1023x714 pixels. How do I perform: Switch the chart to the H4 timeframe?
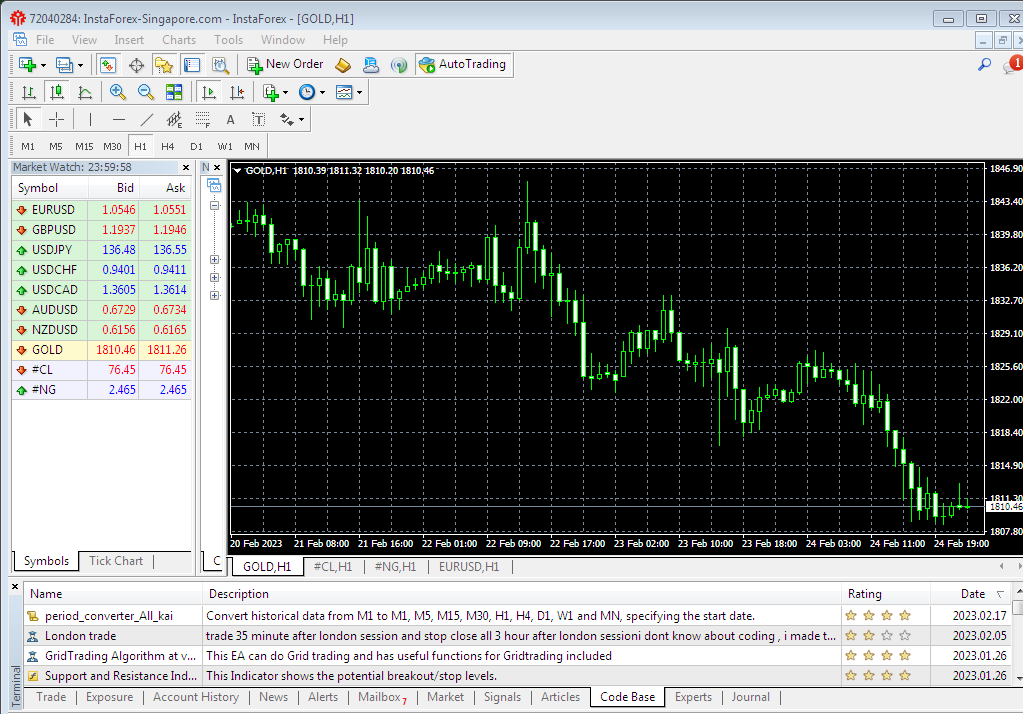click(168, 146)
